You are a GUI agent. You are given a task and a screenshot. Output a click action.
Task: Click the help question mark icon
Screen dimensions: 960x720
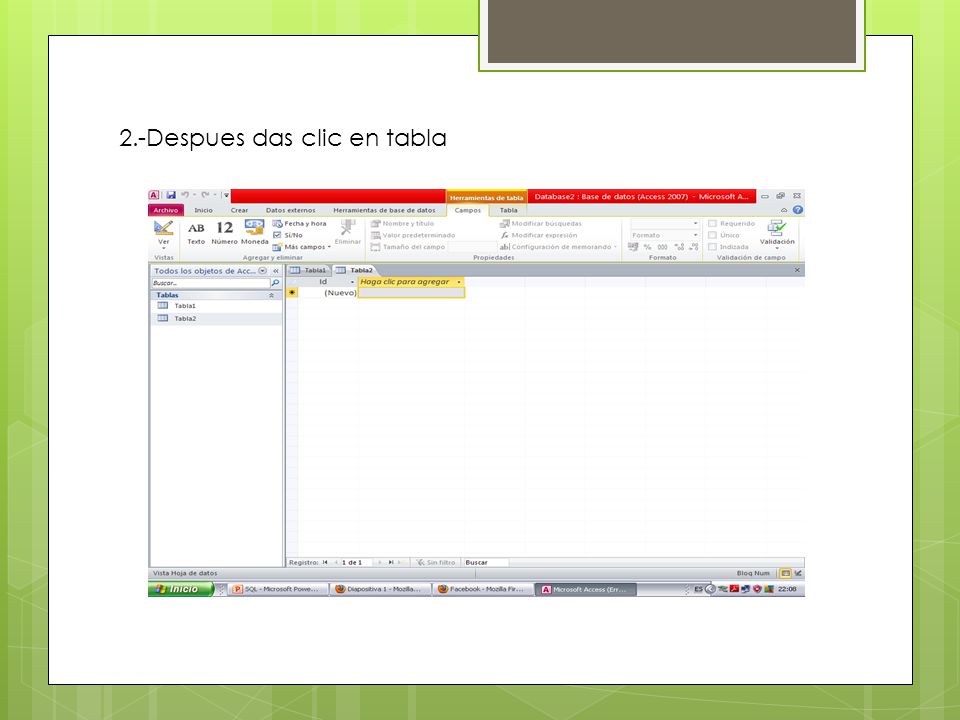[797, 210]
